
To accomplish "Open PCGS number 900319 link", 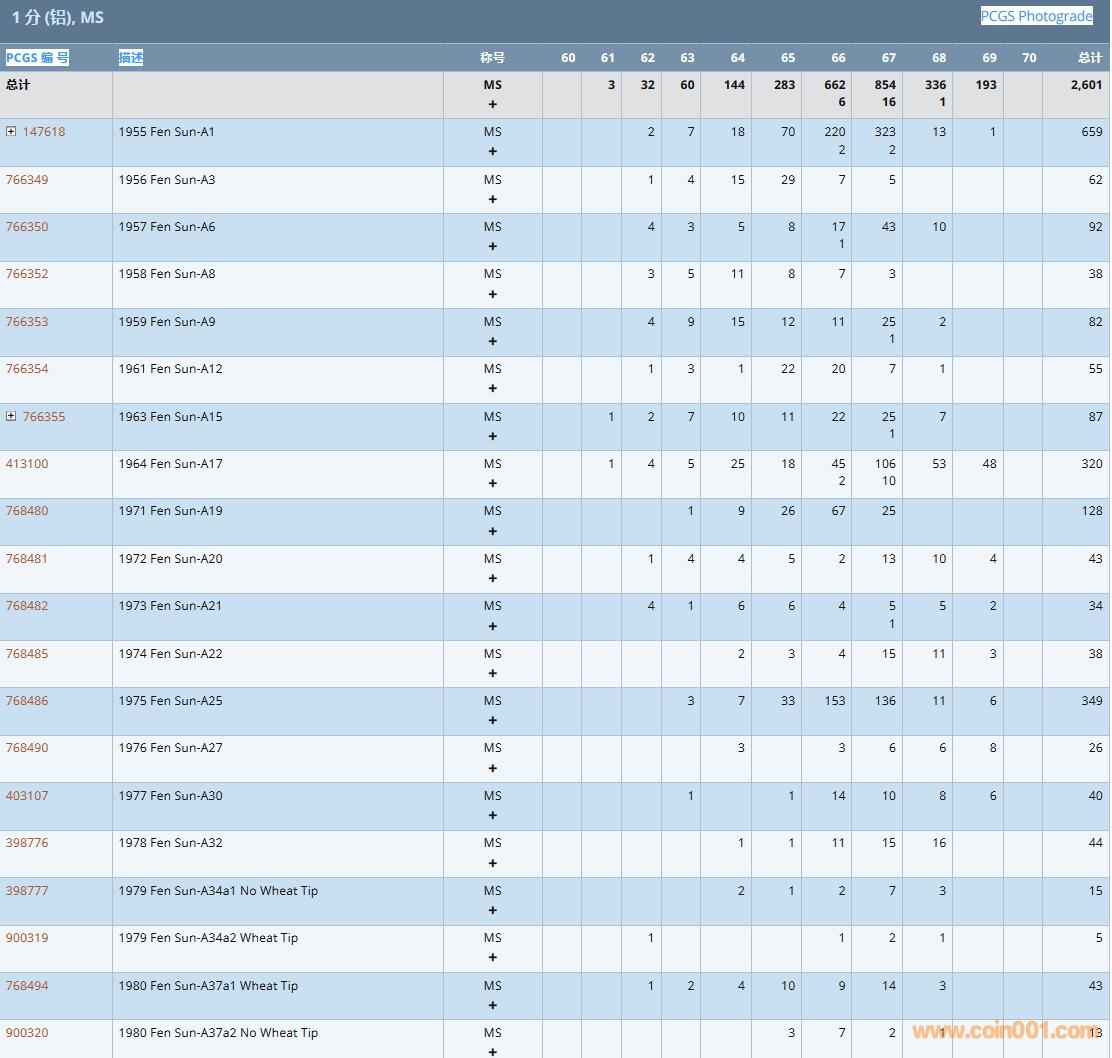I will tap(27, 938).
